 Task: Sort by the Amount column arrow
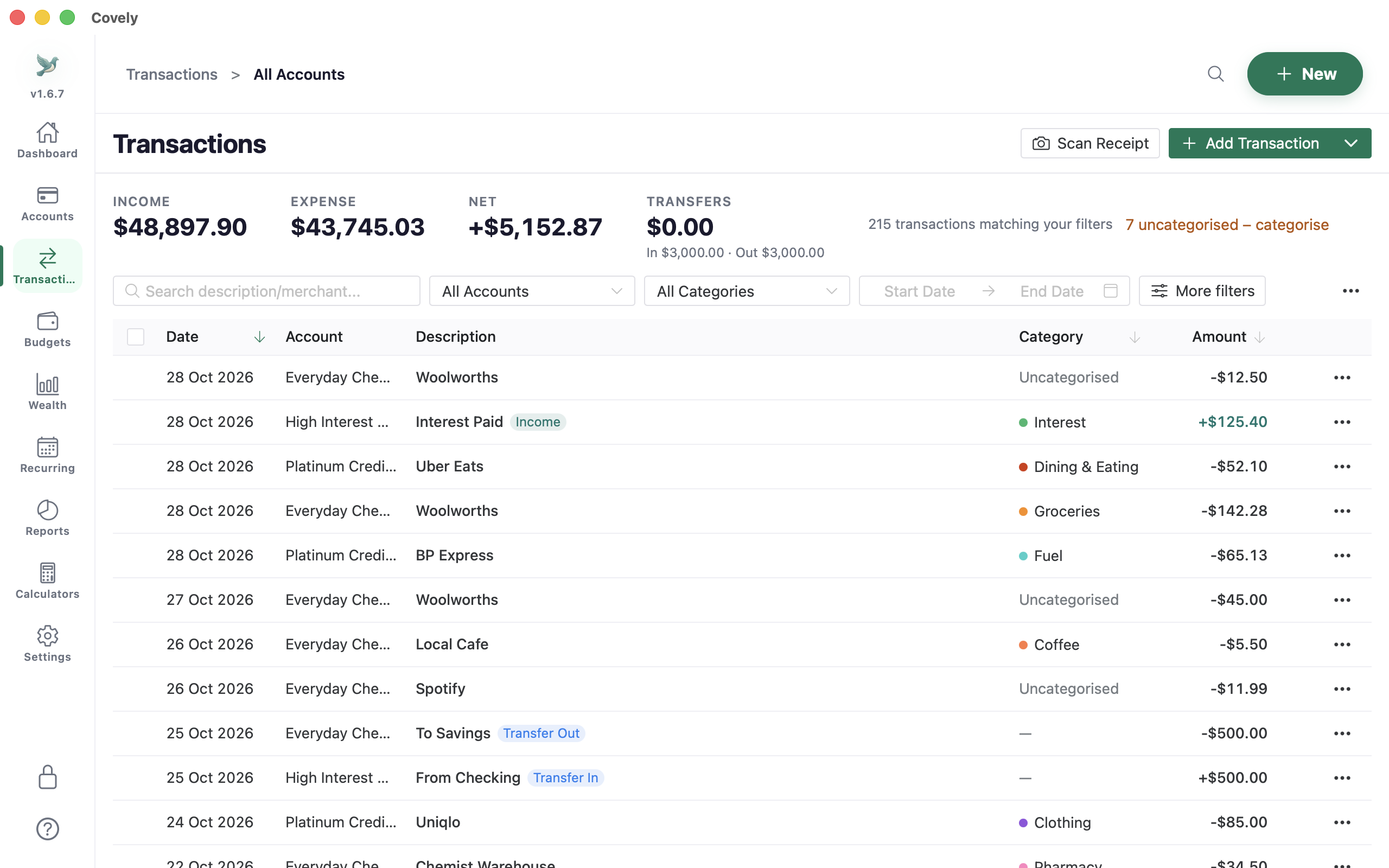pyautogui.click(x=1259, y=337)
